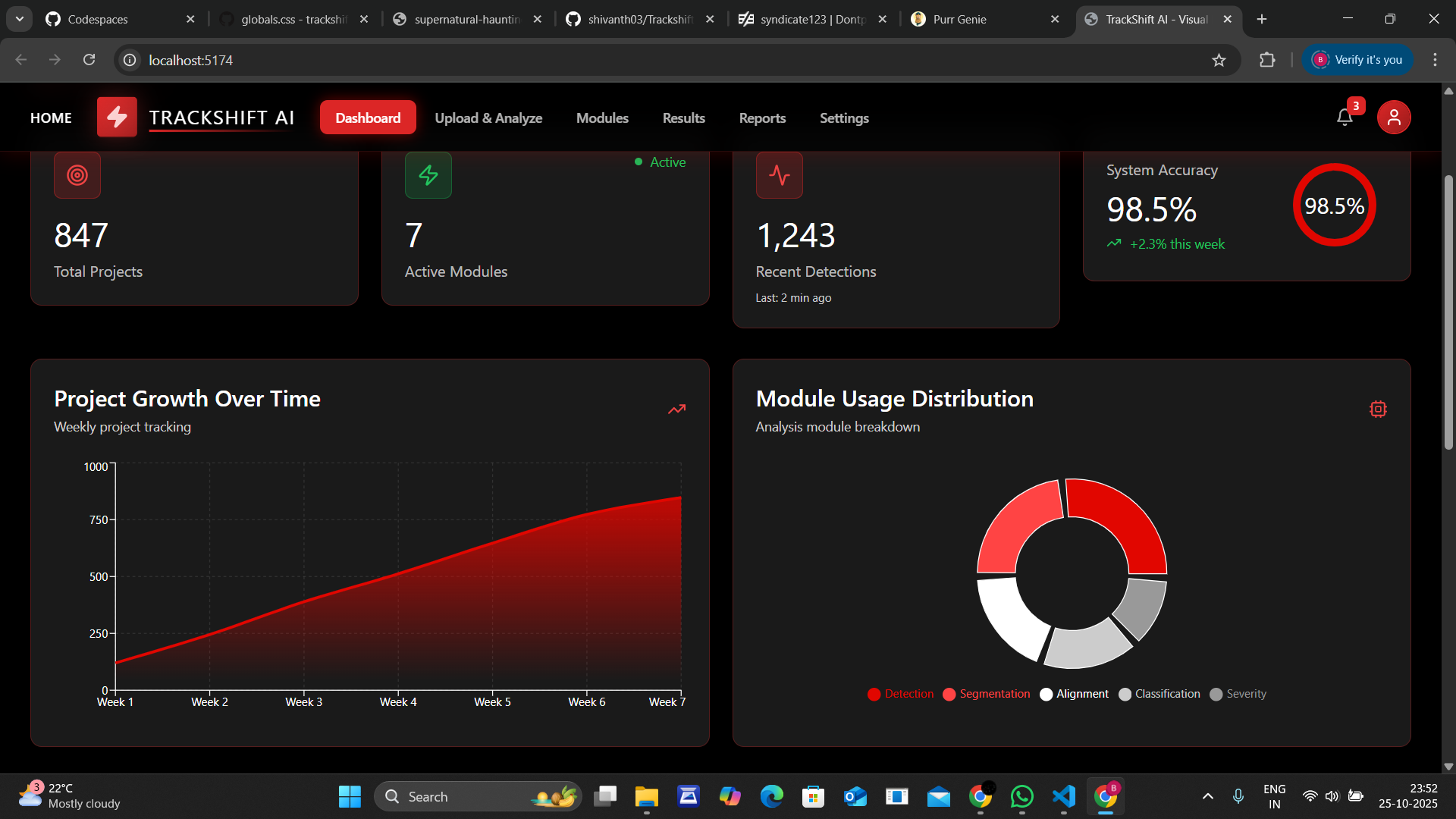The width and height of the screenshot is (1456, 819).
Task: Click the TrackShift lightning logo
Action: click(117, 118)
